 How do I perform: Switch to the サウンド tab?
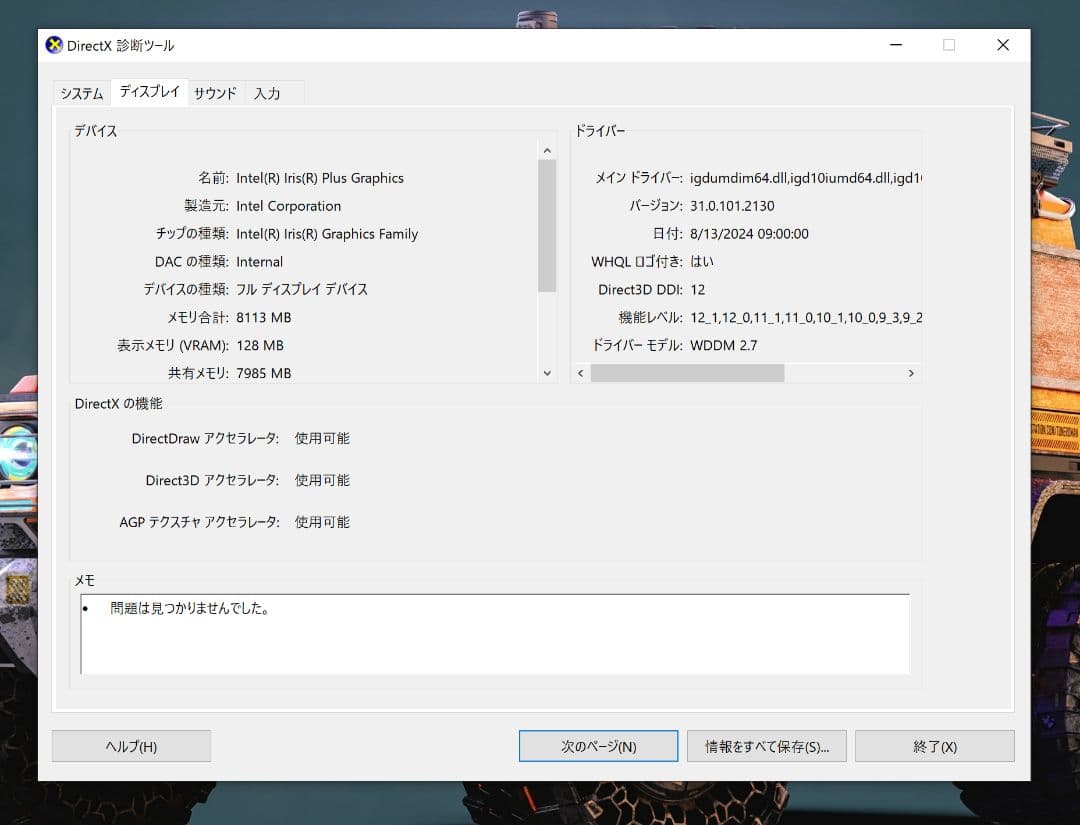click(x=215, y=92)
